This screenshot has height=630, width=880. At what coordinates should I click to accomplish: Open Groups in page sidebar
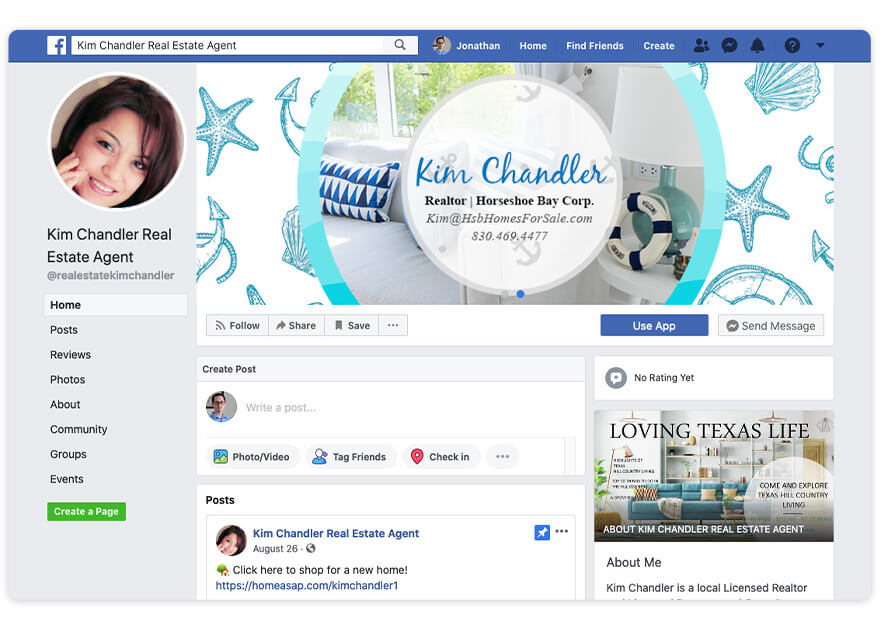(x=68, y=454)
